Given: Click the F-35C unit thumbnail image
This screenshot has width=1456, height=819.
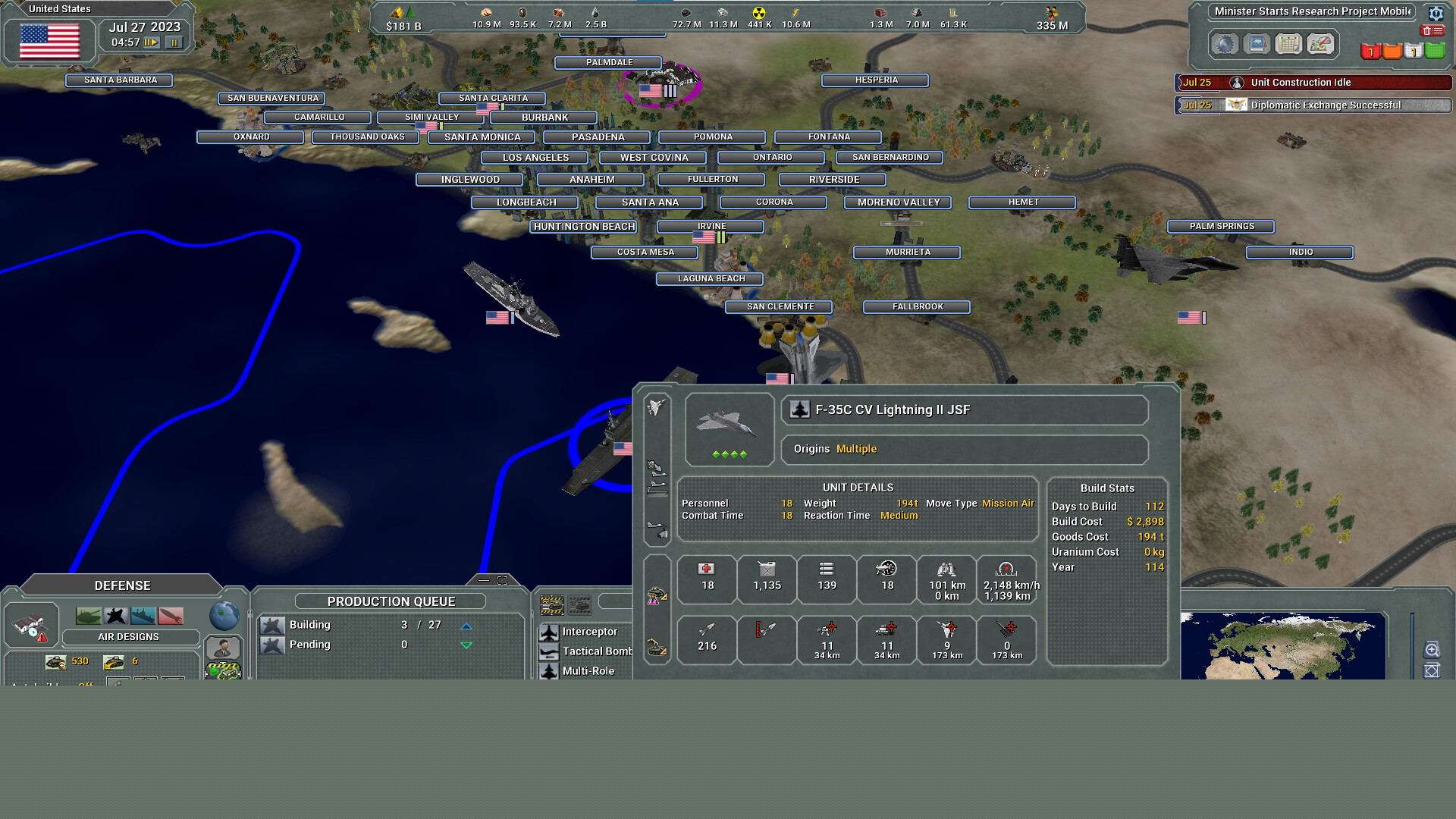Looking at the screenshot, I should (x=729, y=428).
